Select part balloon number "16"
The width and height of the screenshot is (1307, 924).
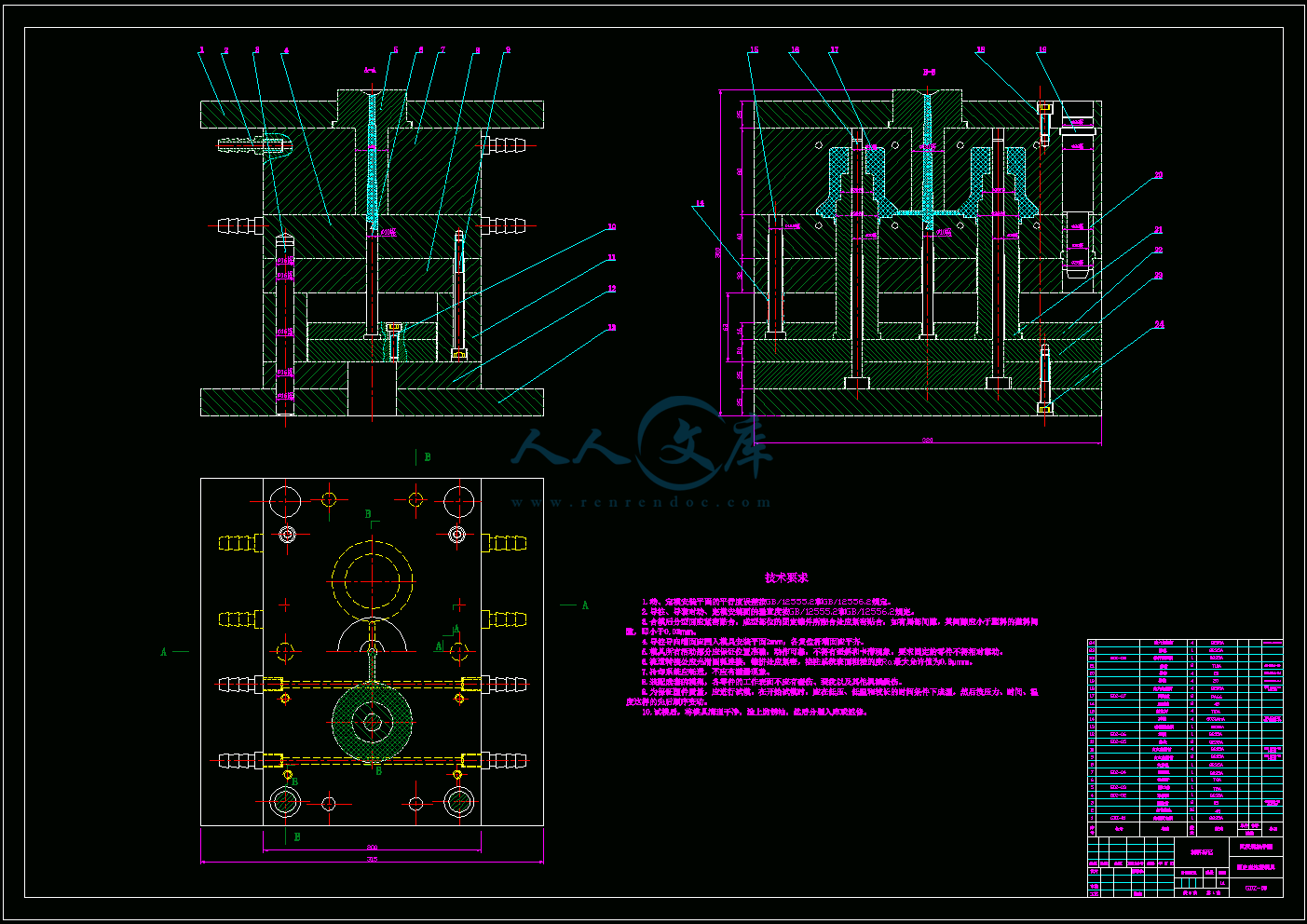795,50
